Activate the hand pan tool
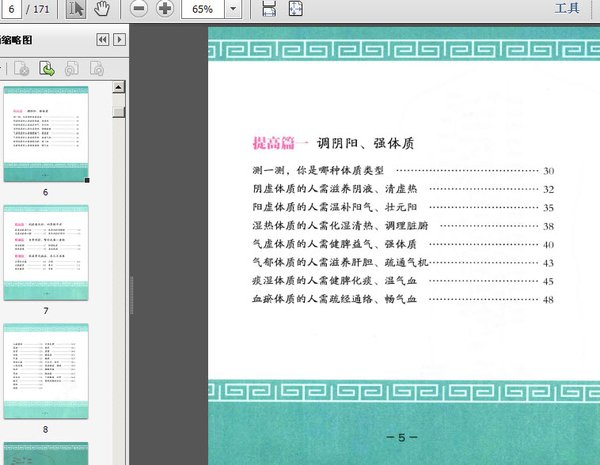The width and height of the screenshot is (600, 465). click(102, 8)
